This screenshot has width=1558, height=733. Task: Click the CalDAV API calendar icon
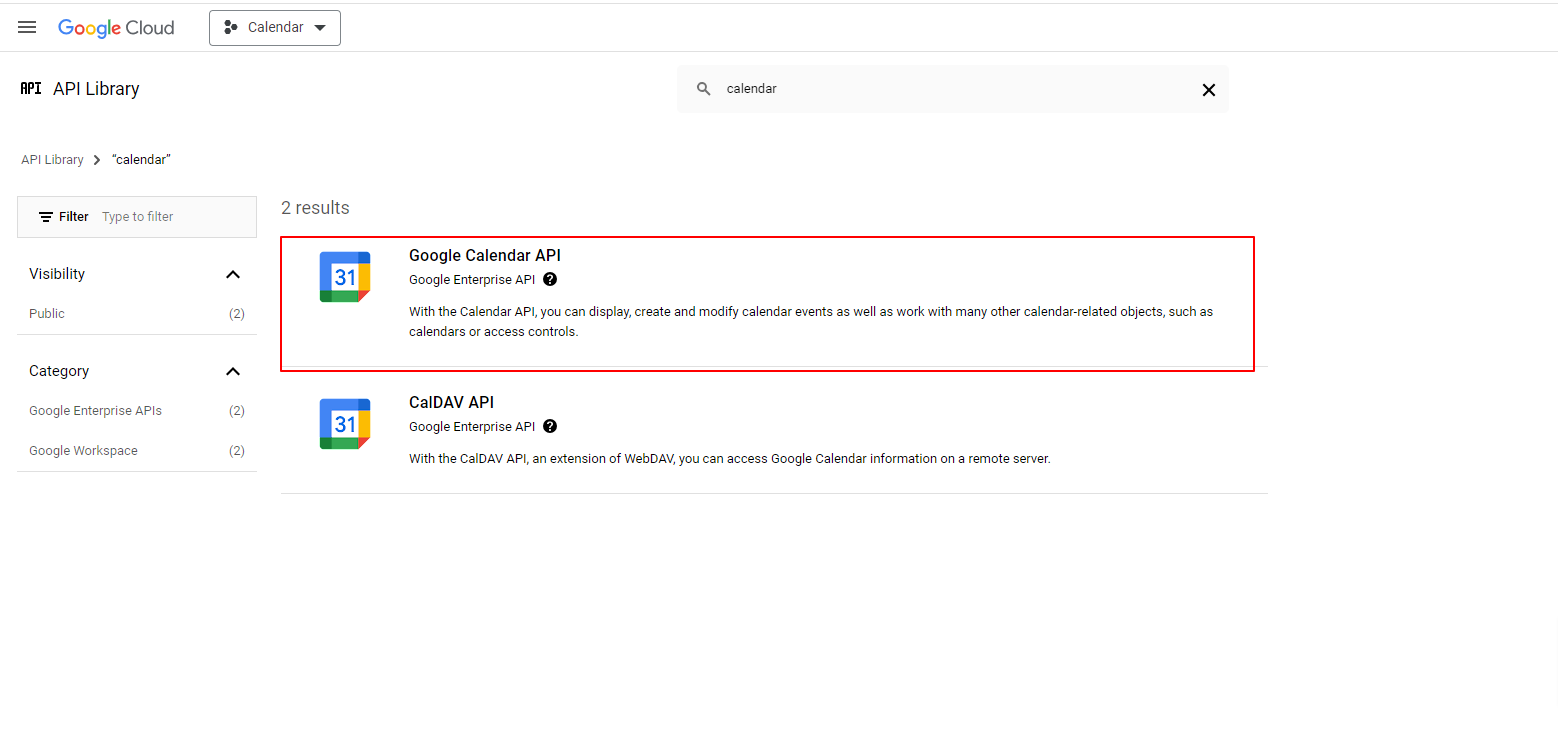pos(345,424)
